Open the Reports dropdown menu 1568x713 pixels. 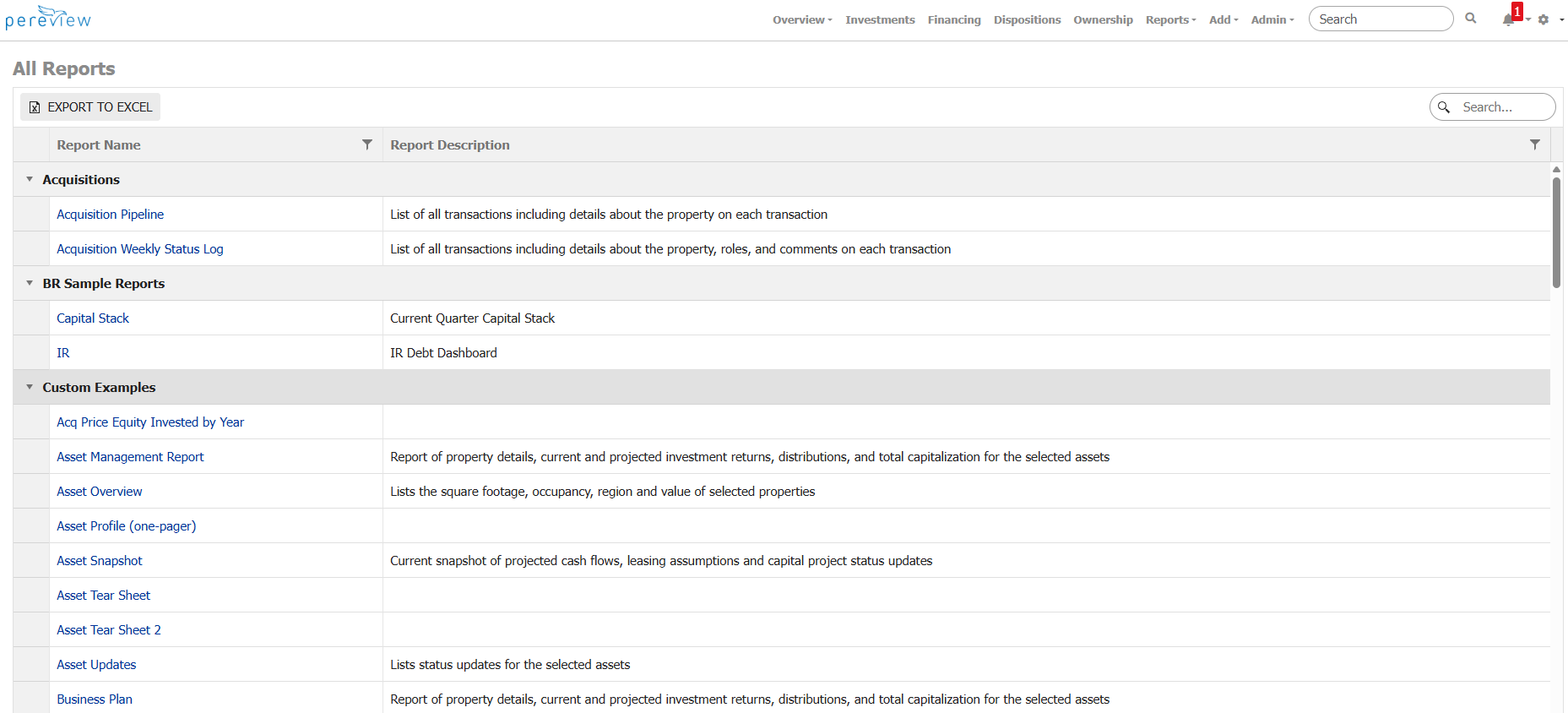point(1170,19)
